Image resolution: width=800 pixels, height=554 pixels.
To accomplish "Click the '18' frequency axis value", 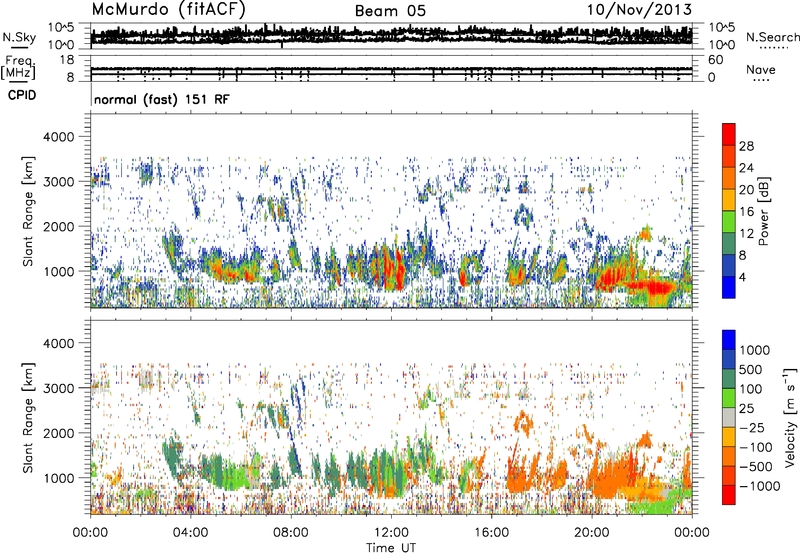I will [x=67, y=60].
